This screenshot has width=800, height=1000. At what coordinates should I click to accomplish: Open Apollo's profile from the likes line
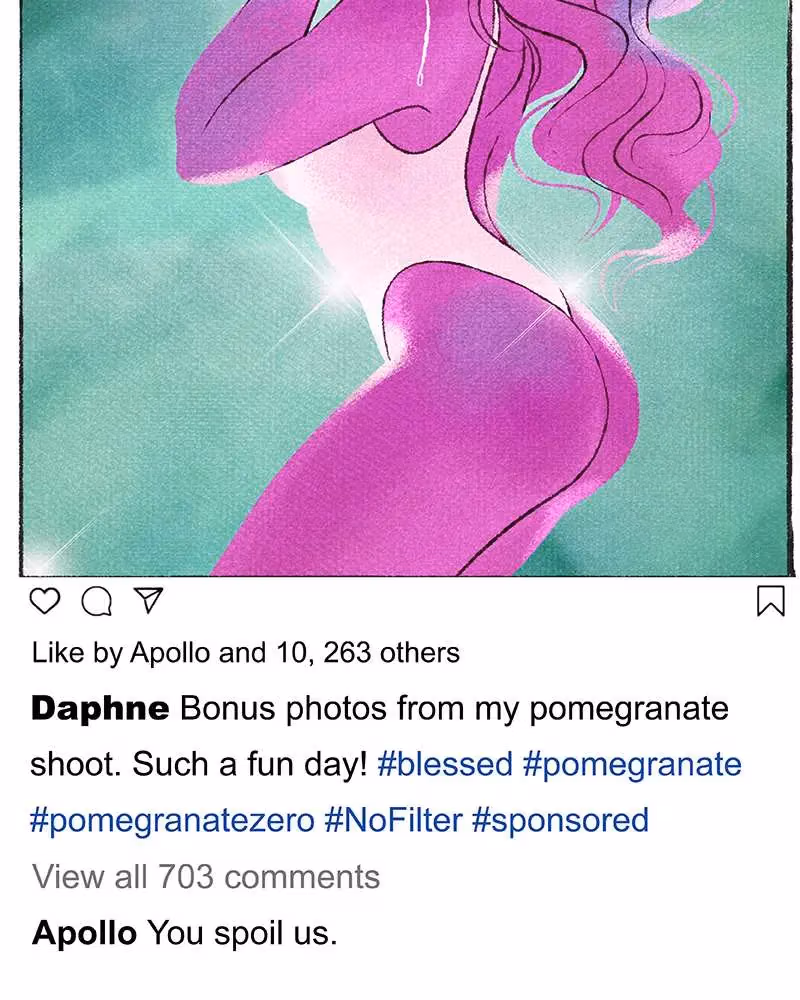coord(170,652)
